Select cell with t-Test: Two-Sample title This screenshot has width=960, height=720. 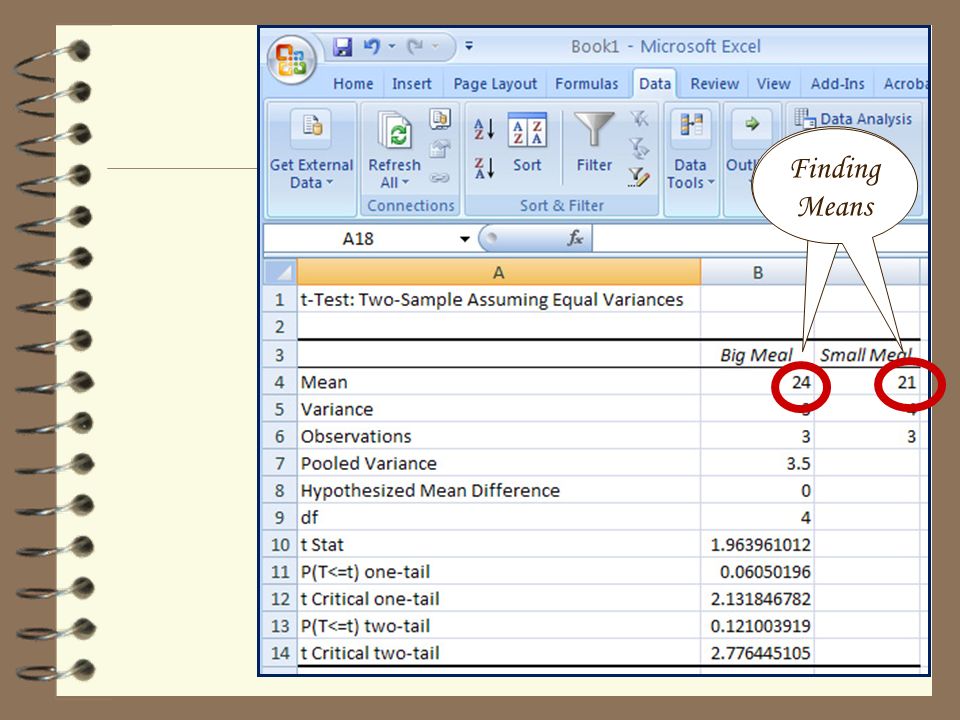click(x=498, y=300)
